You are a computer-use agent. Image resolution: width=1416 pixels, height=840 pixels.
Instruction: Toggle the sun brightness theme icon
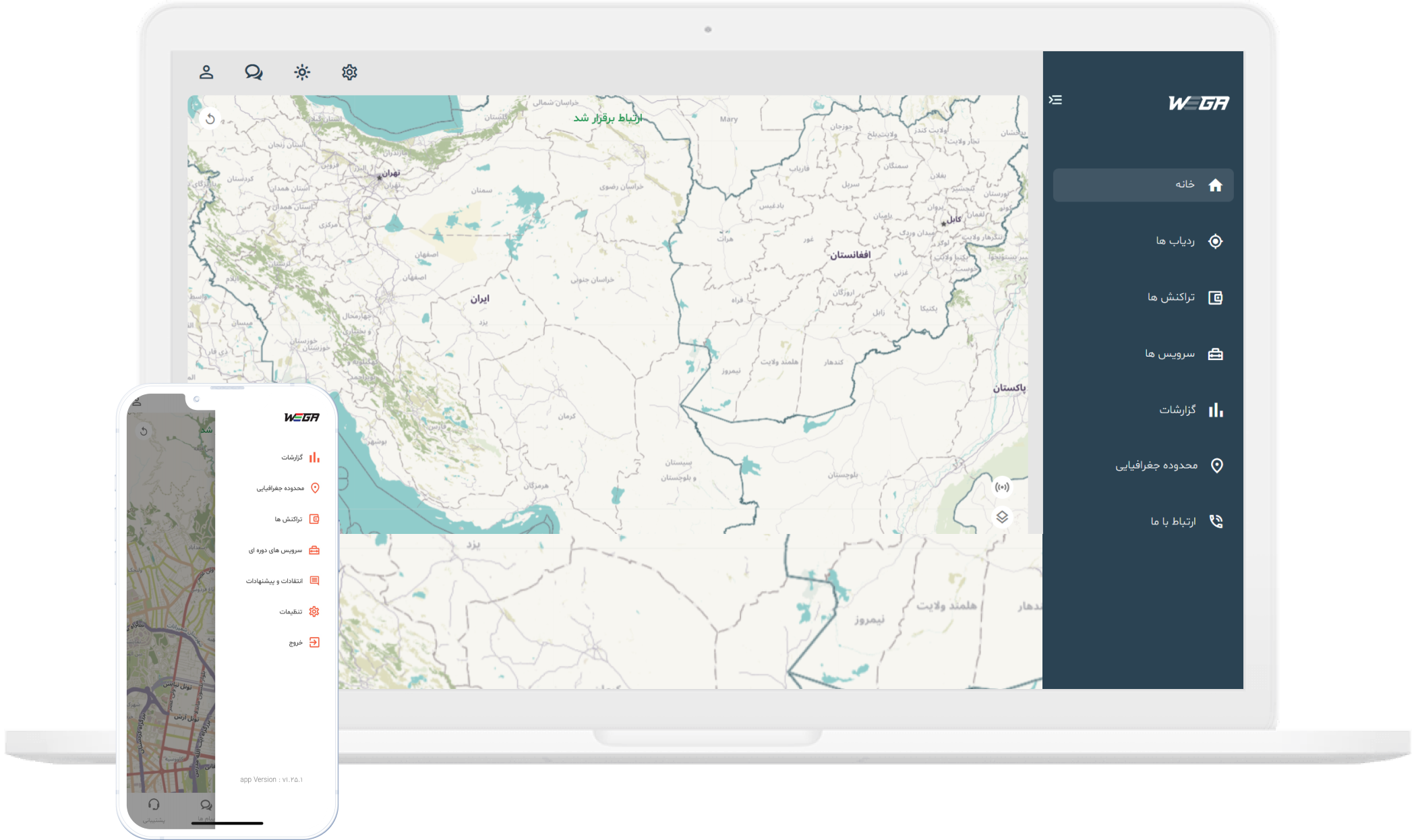(302, 72)
